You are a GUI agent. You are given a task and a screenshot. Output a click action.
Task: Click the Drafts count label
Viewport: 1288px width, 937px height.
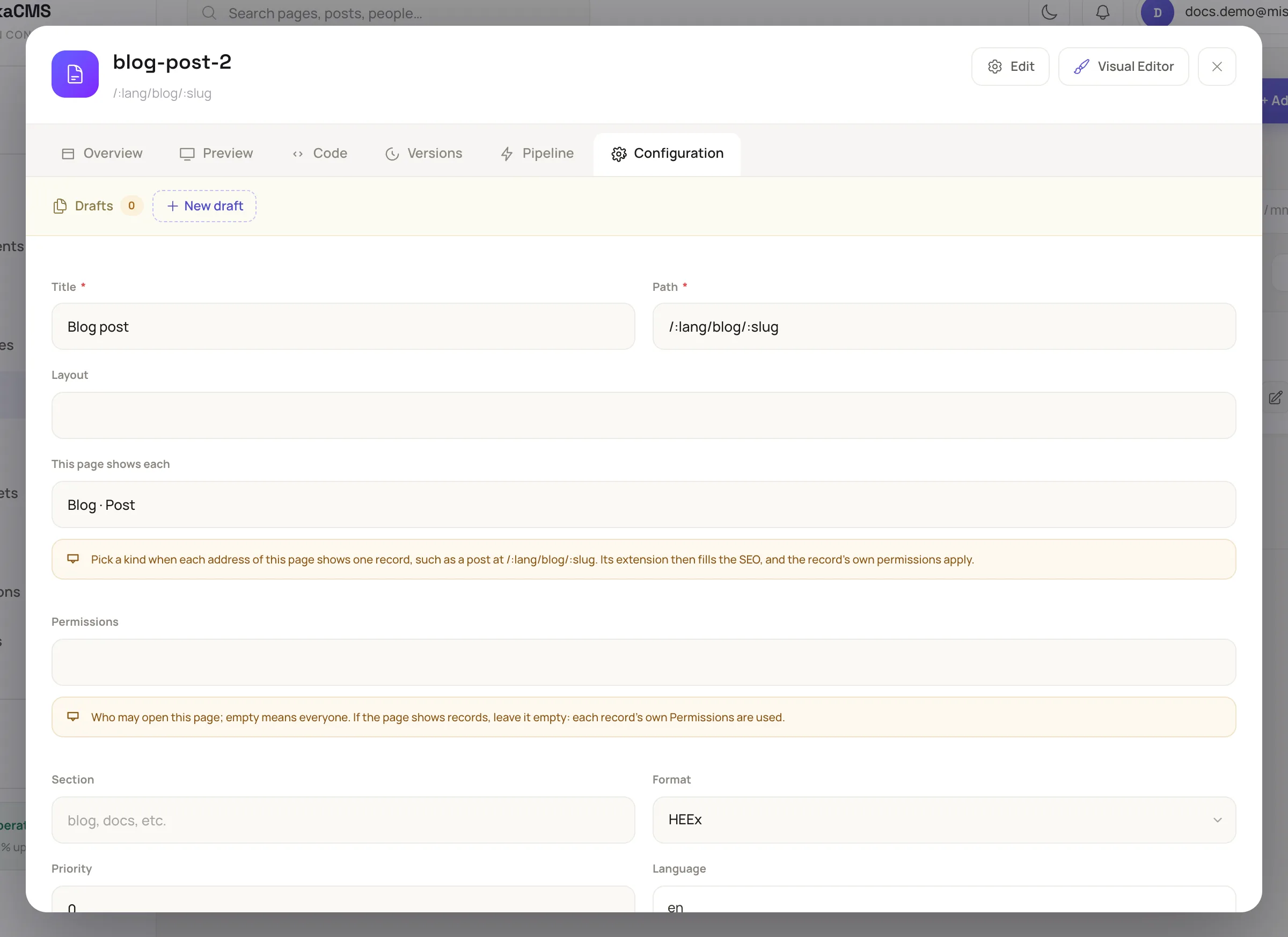(94, 206)
